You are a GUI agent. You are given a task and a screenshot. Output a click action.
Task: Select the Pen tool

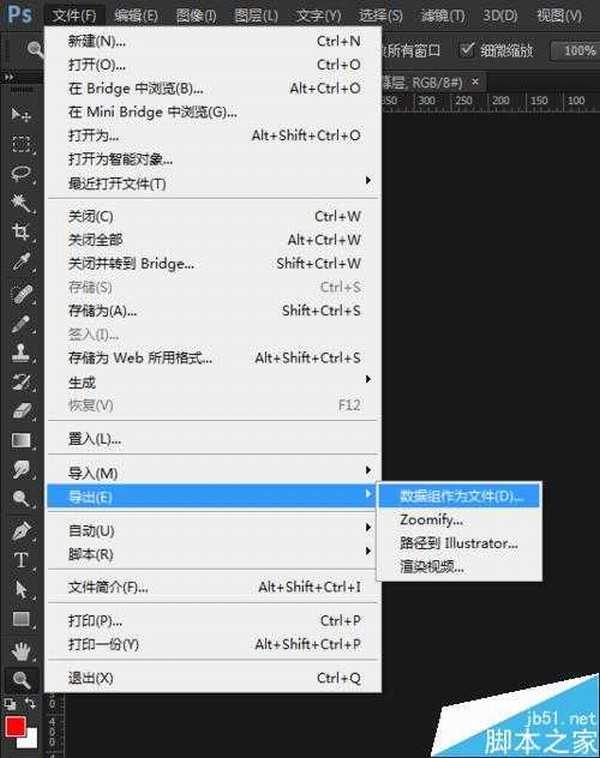21,531
